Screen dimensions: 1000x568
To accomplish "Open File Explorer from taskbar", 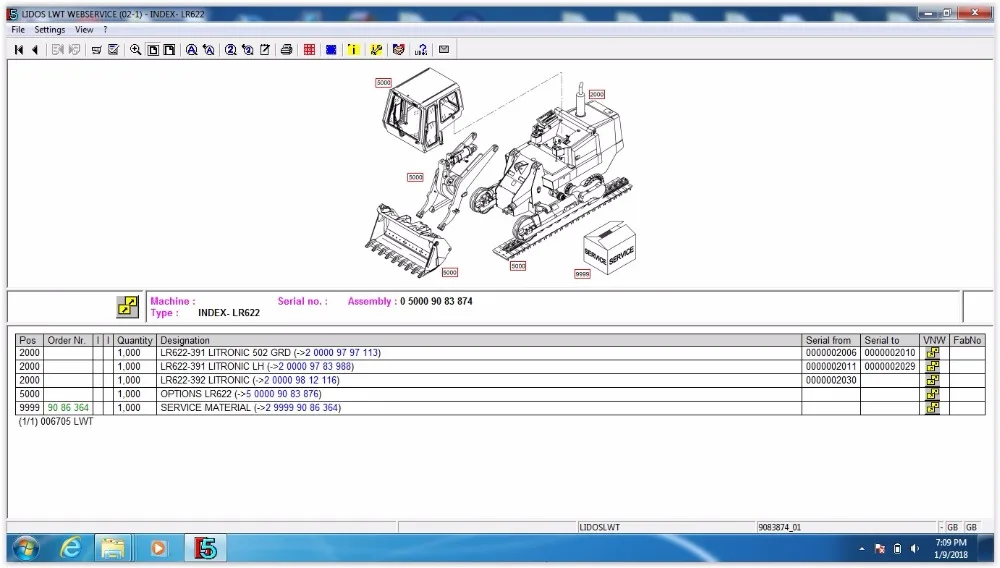I will (113, 548).
